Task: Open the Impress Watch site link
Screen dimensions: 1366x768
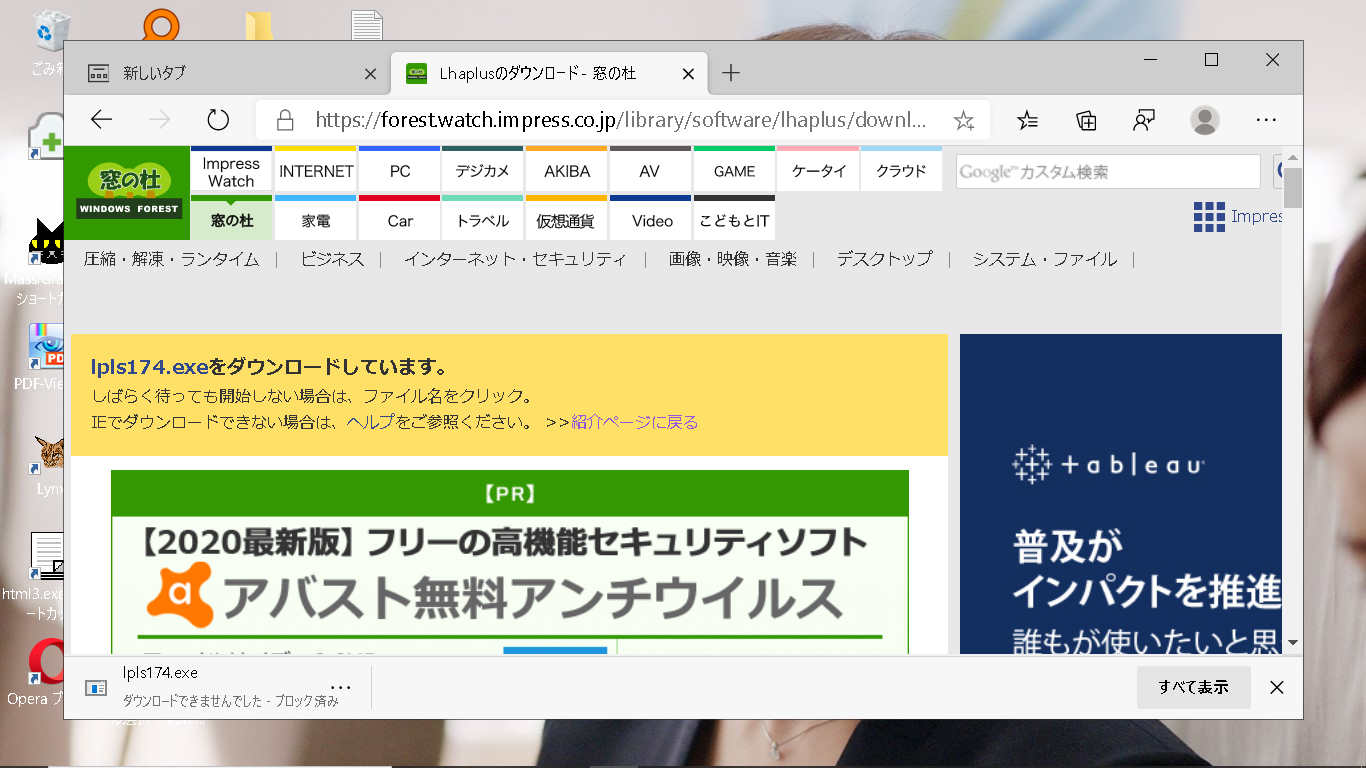Action: click(231, 170)
